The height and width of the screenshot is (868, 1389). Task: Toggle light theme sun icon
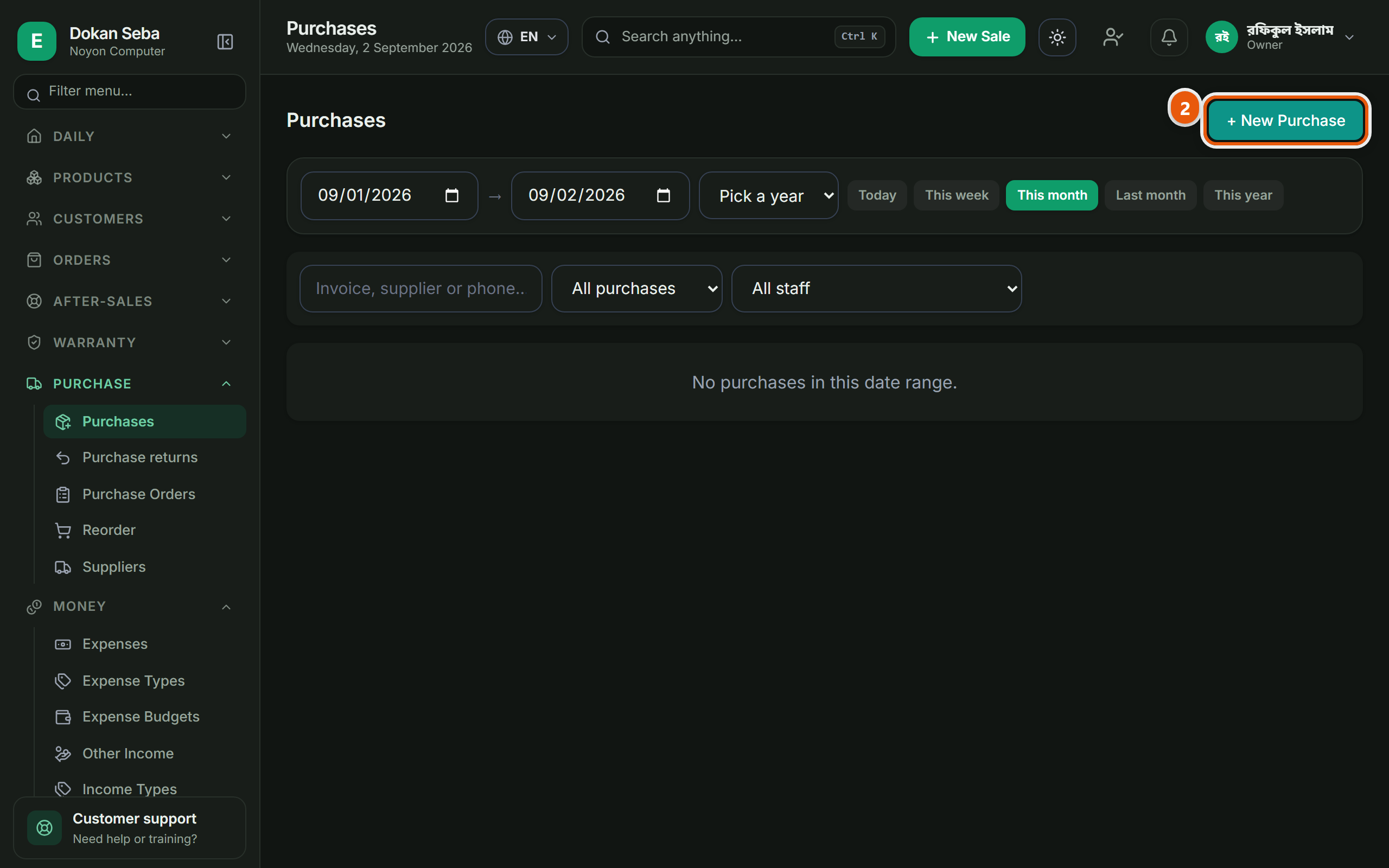[x=1057, y=37]
